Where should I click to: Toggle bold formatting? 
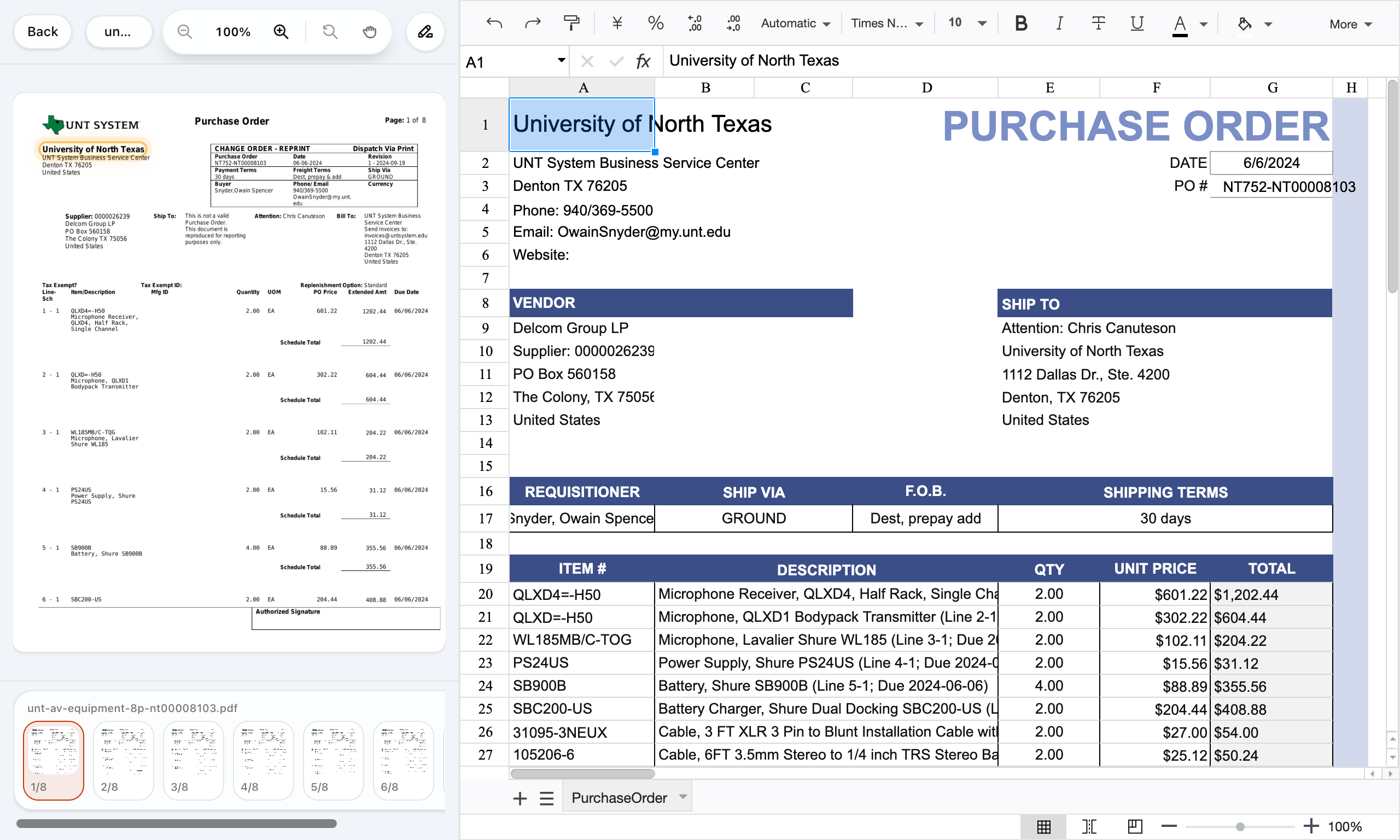[x=1021, y=23]
